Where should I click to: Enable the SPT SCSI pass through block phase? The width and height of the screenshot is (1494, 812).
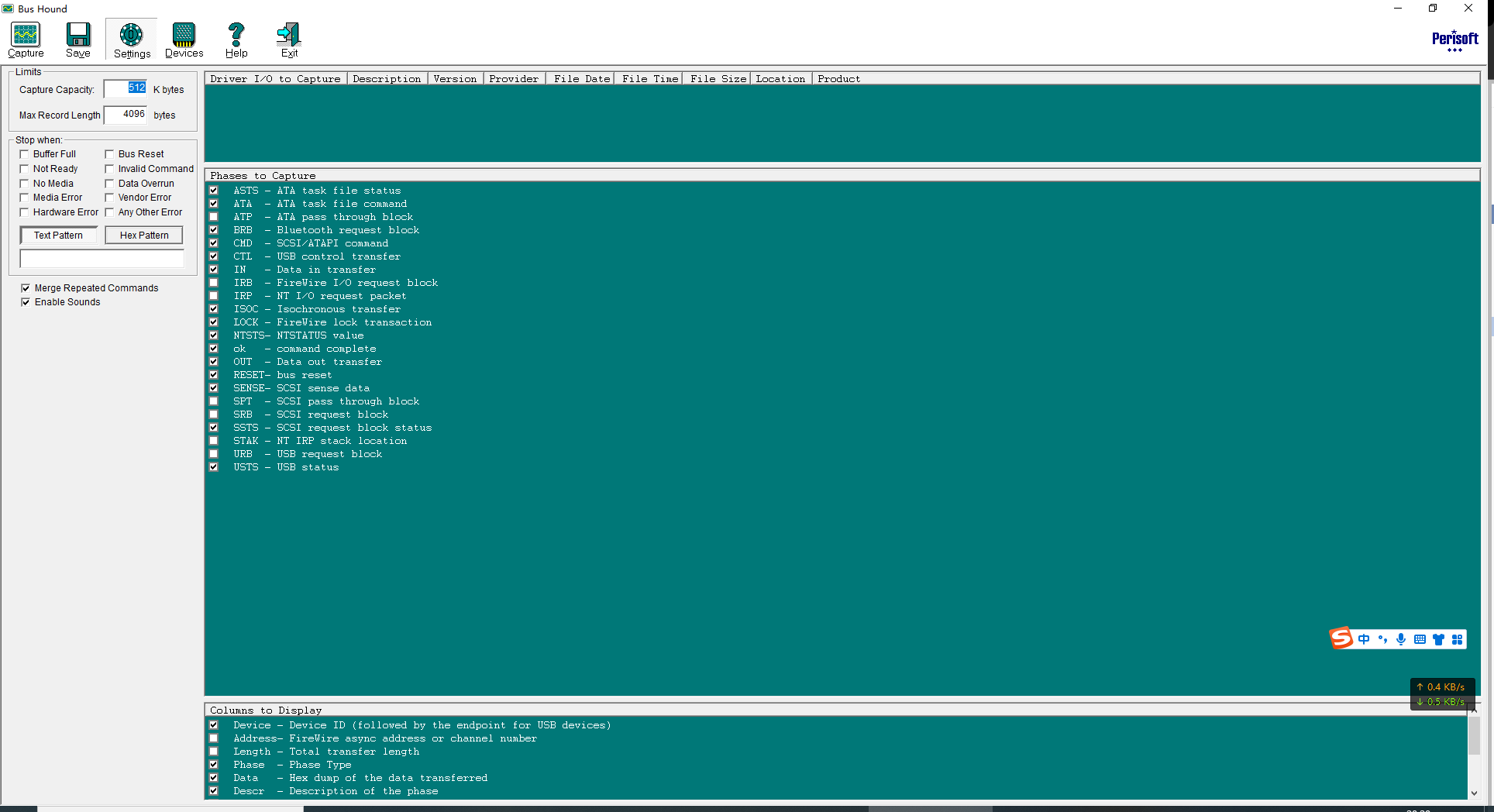[x=213, y=401]
